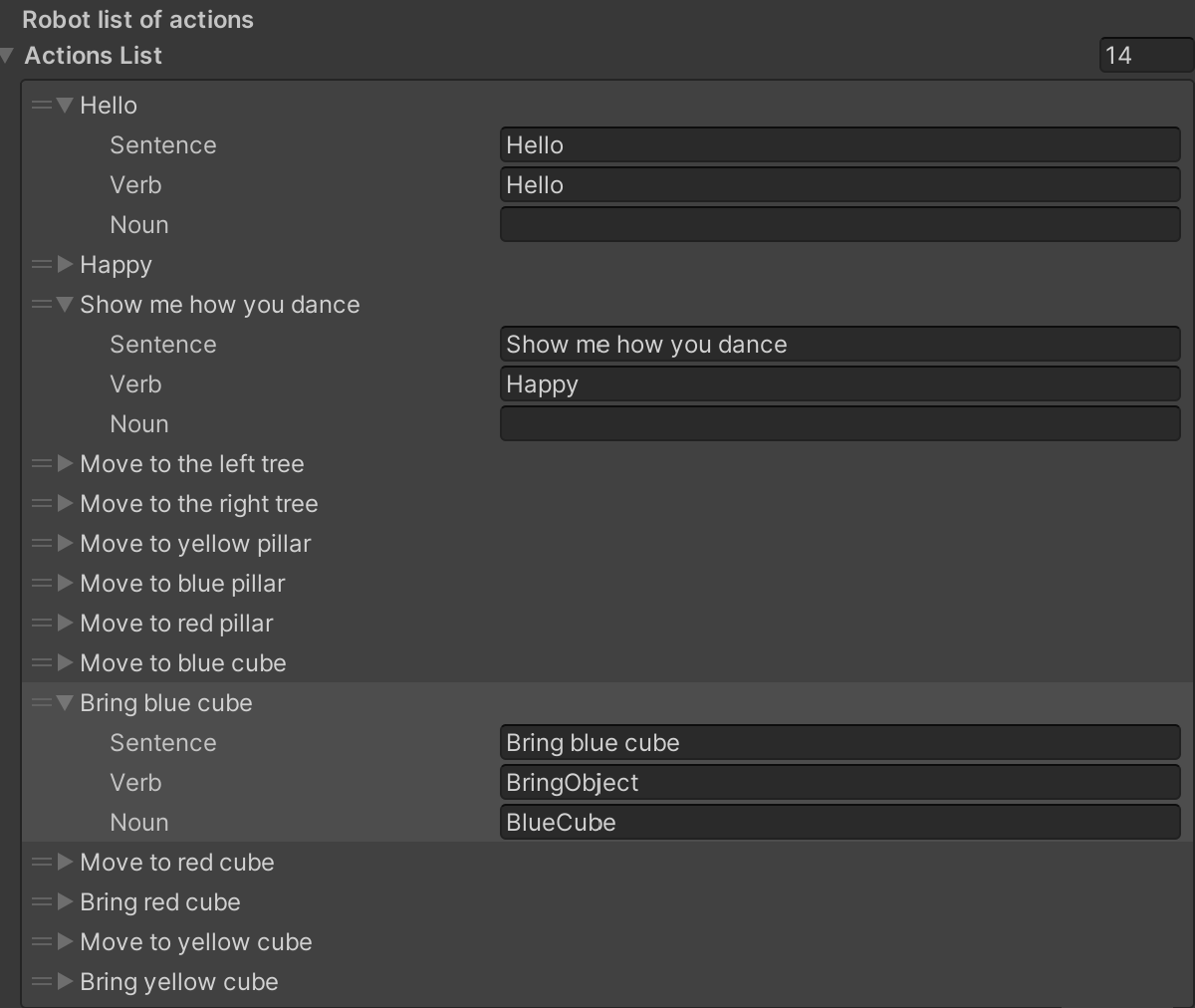Edit the Actions List size field showing 14
The image size is (1195, 1008).
pos(1144,55)
